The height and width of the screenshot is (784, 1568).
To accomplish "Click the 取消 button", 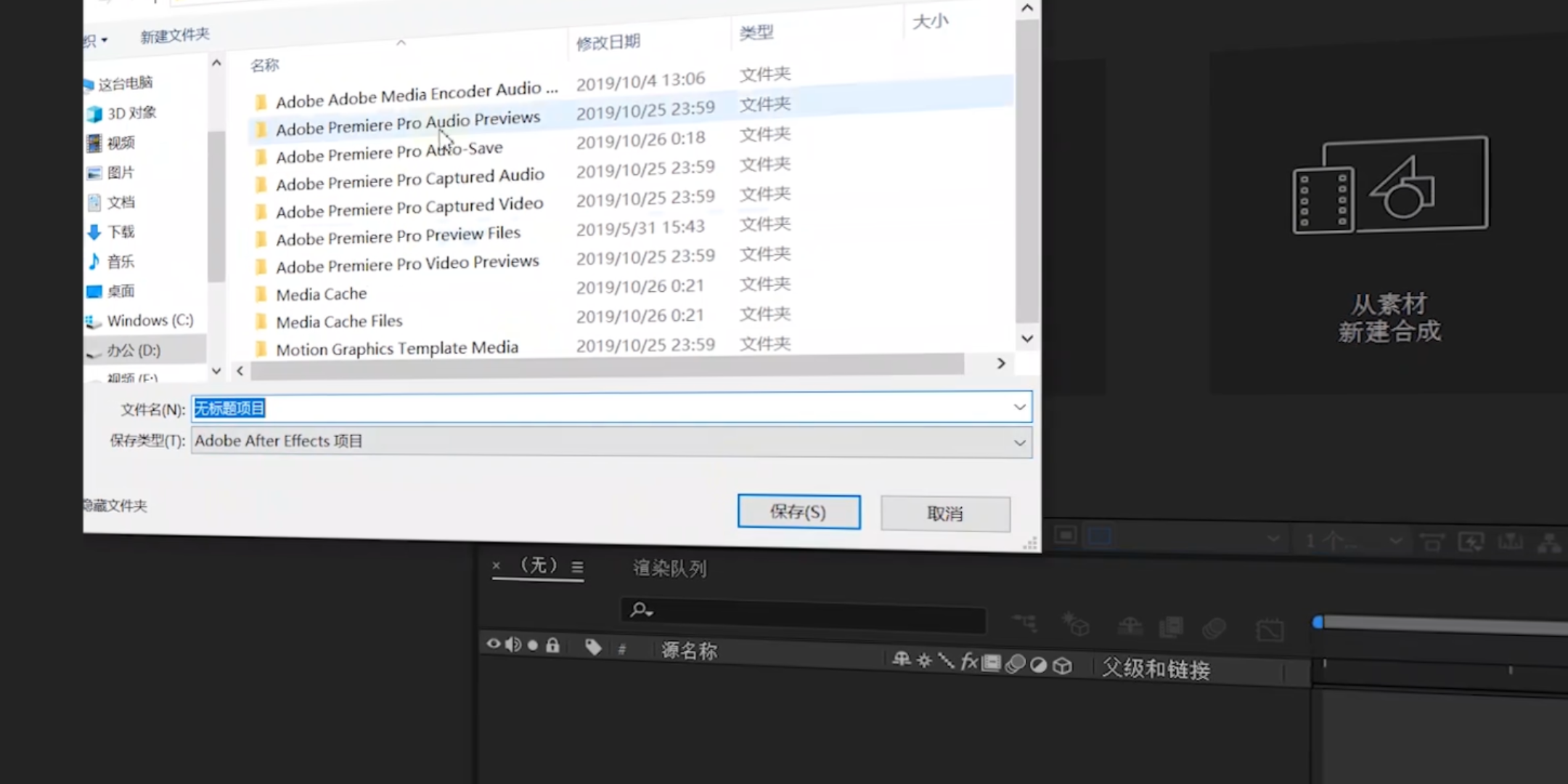I will [945, 514].
